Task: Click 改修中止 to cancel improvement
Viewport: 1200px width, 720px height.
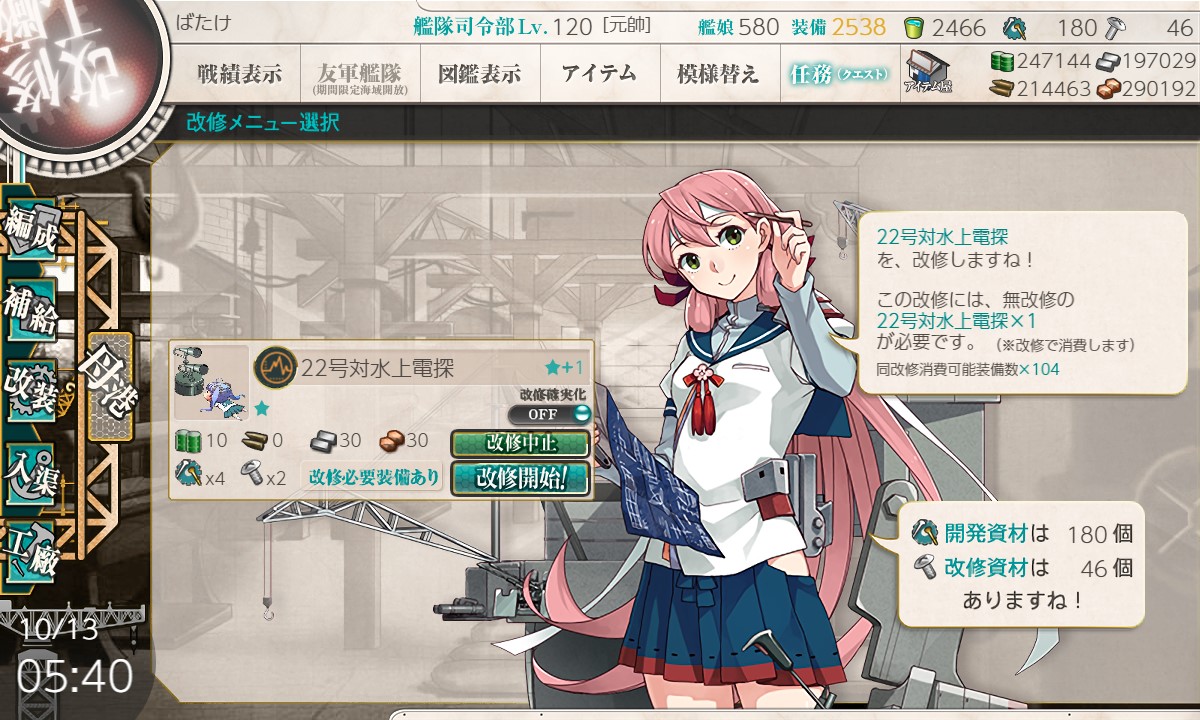Action: (520, 443)
